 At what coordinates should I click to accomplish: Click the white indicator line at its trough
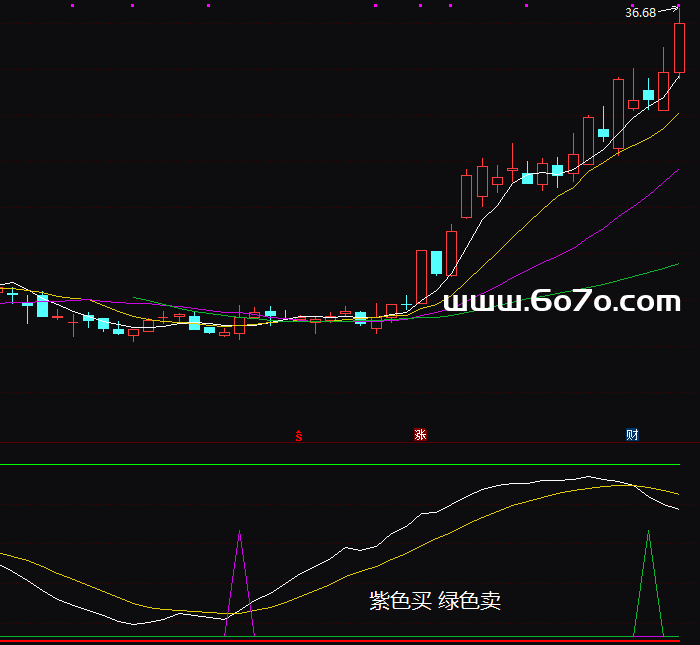[135, 624]
